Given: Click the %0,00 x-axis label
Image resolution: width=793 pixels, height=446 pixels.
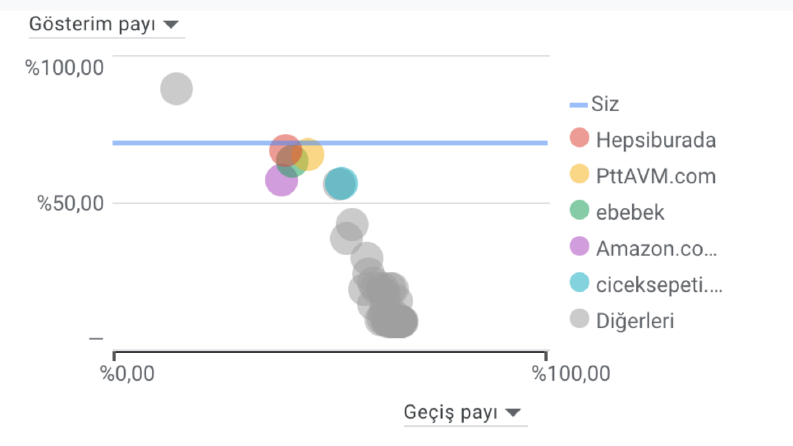Looking at the screenshot, I should (127, 374).
